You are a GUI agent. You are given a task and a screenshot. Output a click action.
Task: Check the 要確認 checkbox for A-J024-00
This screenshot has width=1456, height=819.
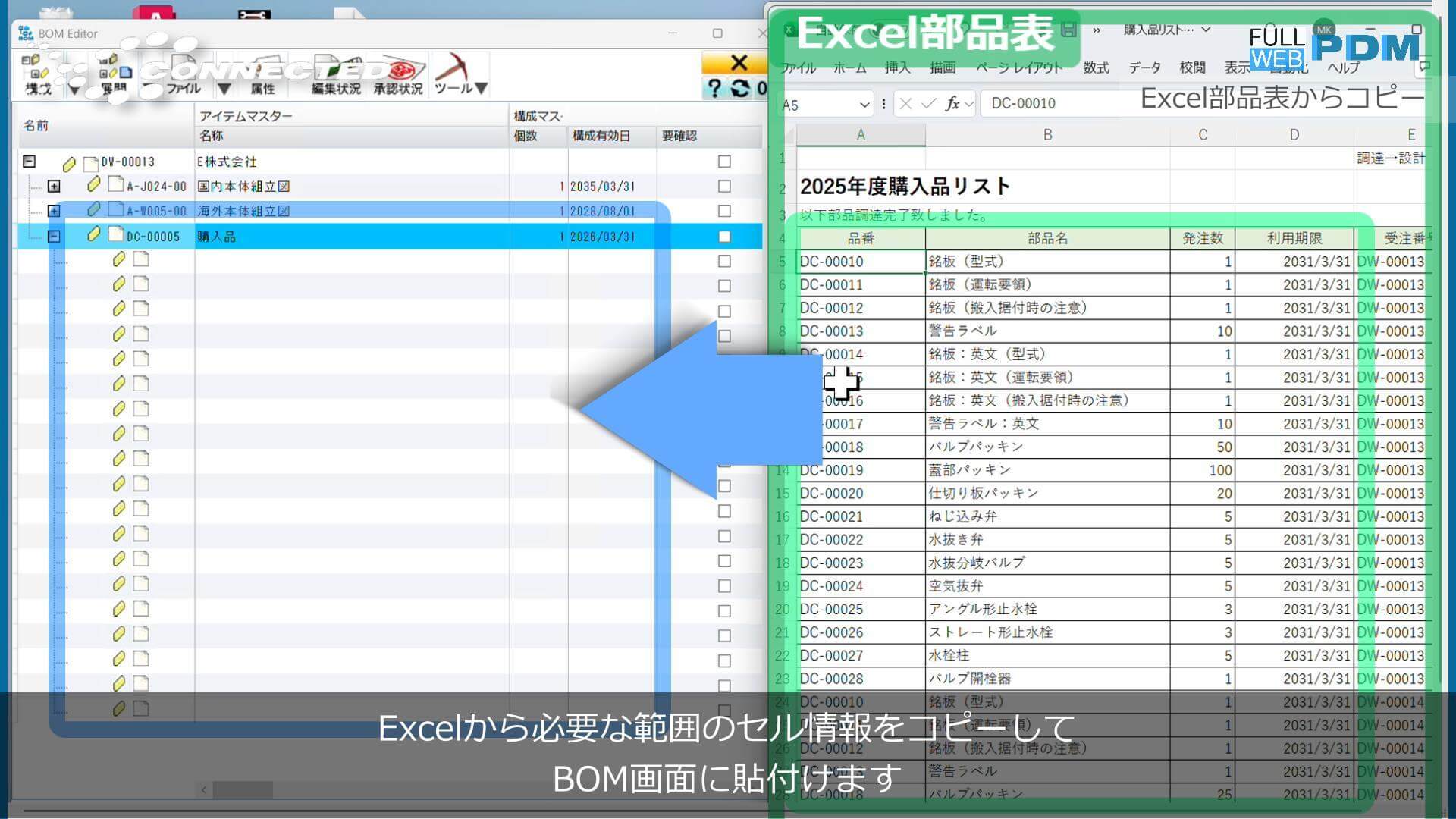click(723, 186)
